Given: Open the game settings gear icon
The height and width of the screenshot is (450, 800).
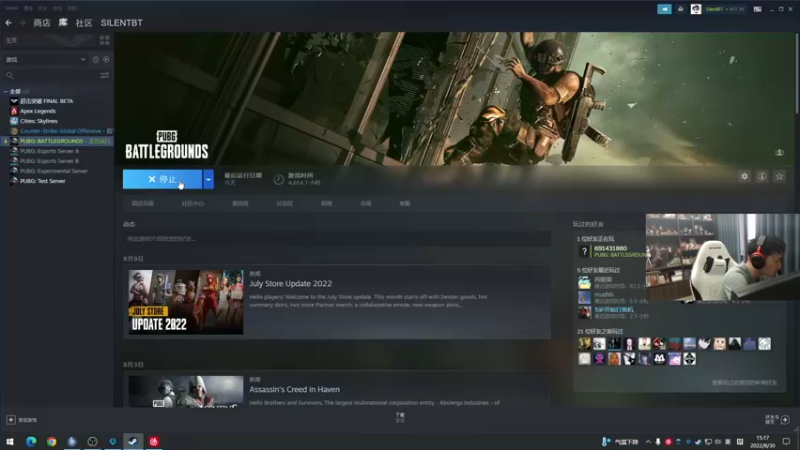Looking at the screenshot, I should pyautogui.click(x=744, y=177).
